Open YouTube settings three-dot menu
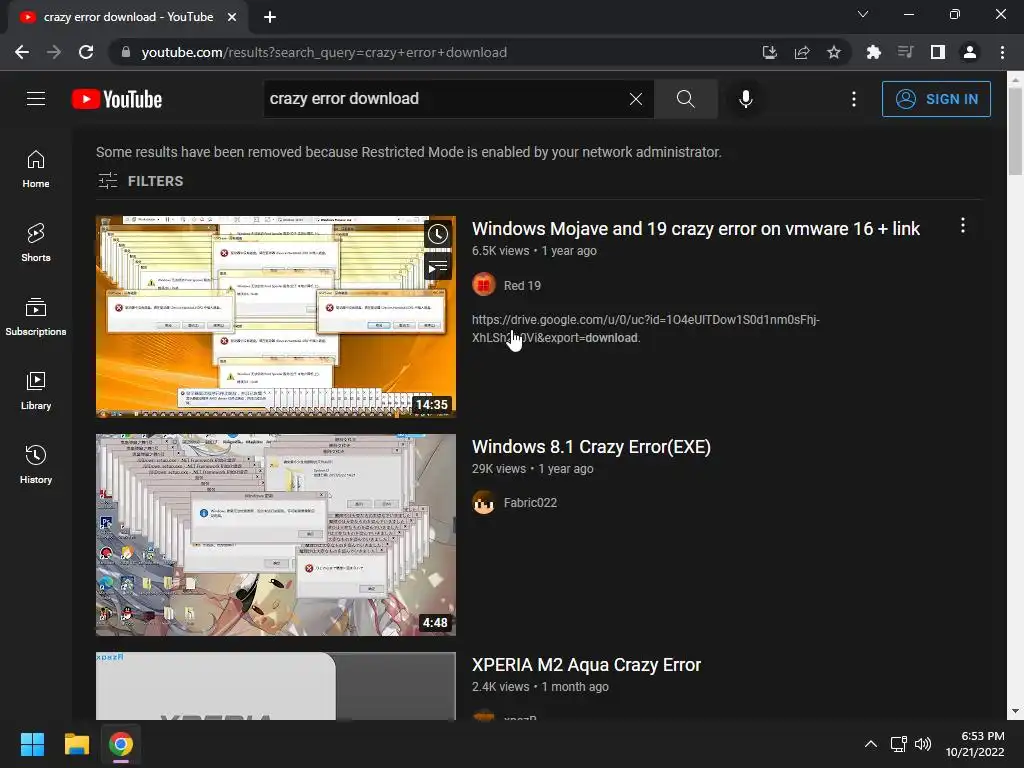1024x768 pixels. 854,99
